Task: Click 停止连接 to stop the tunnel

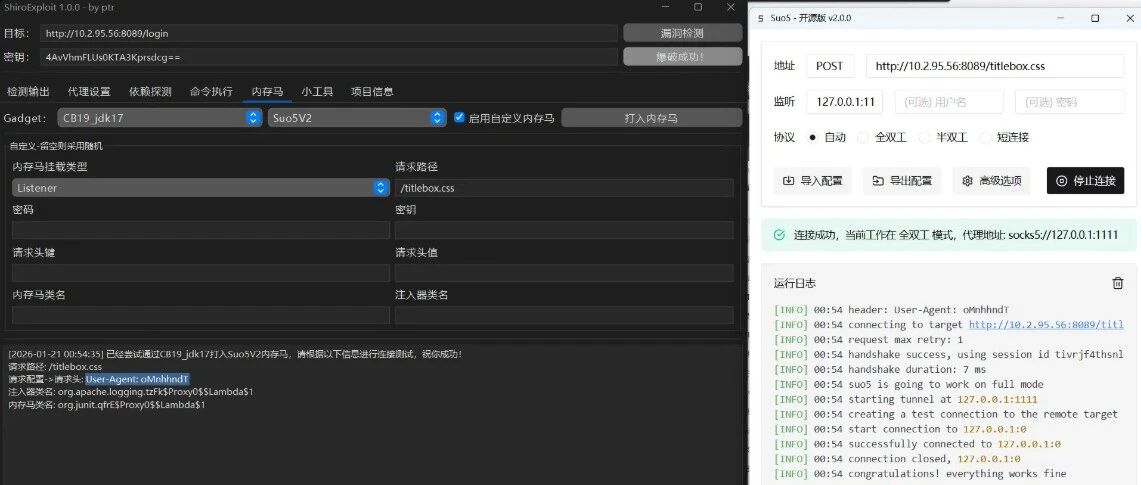Action: 1086,181
